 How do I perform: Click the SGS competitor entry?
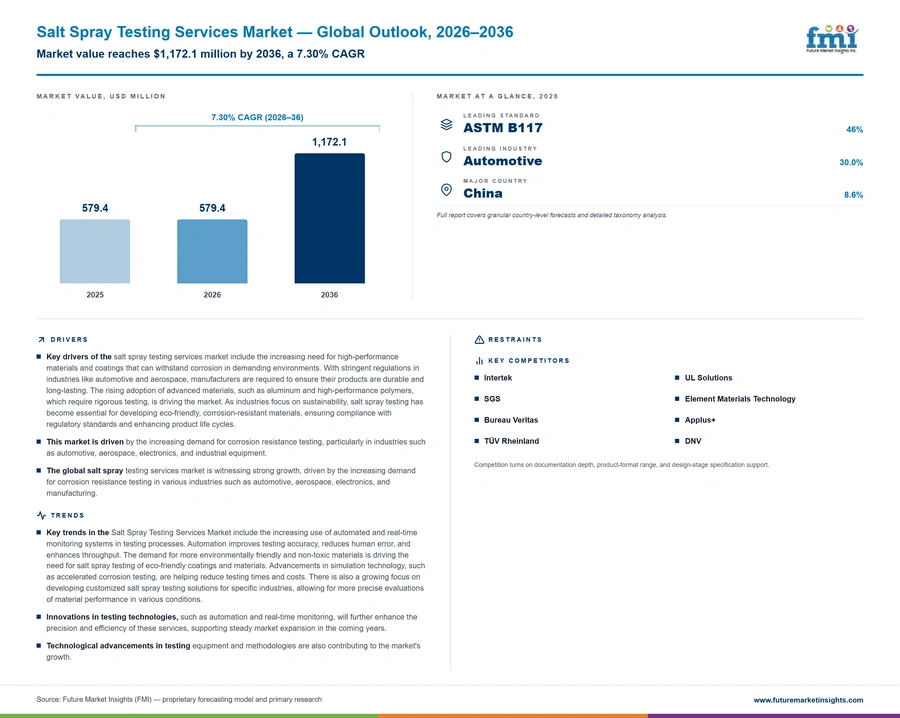point(492,399)
